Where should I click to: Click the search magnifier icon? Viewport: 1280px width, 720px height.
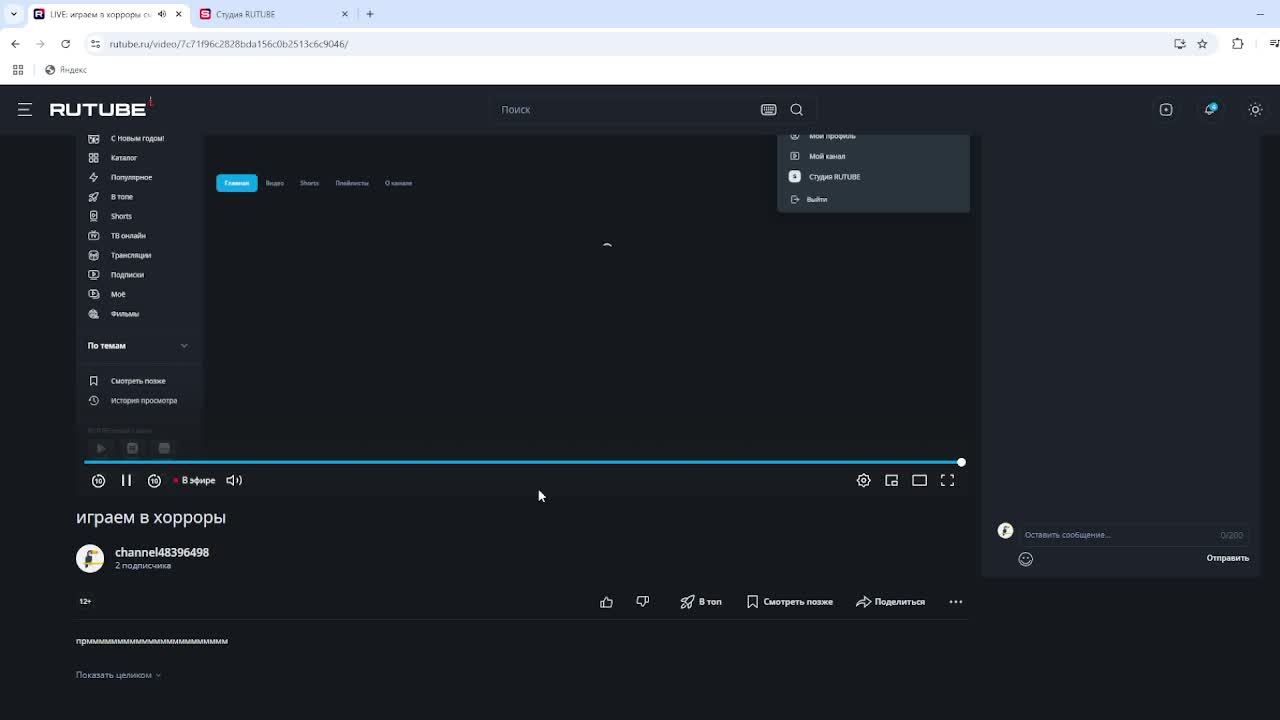pos(796,110)
